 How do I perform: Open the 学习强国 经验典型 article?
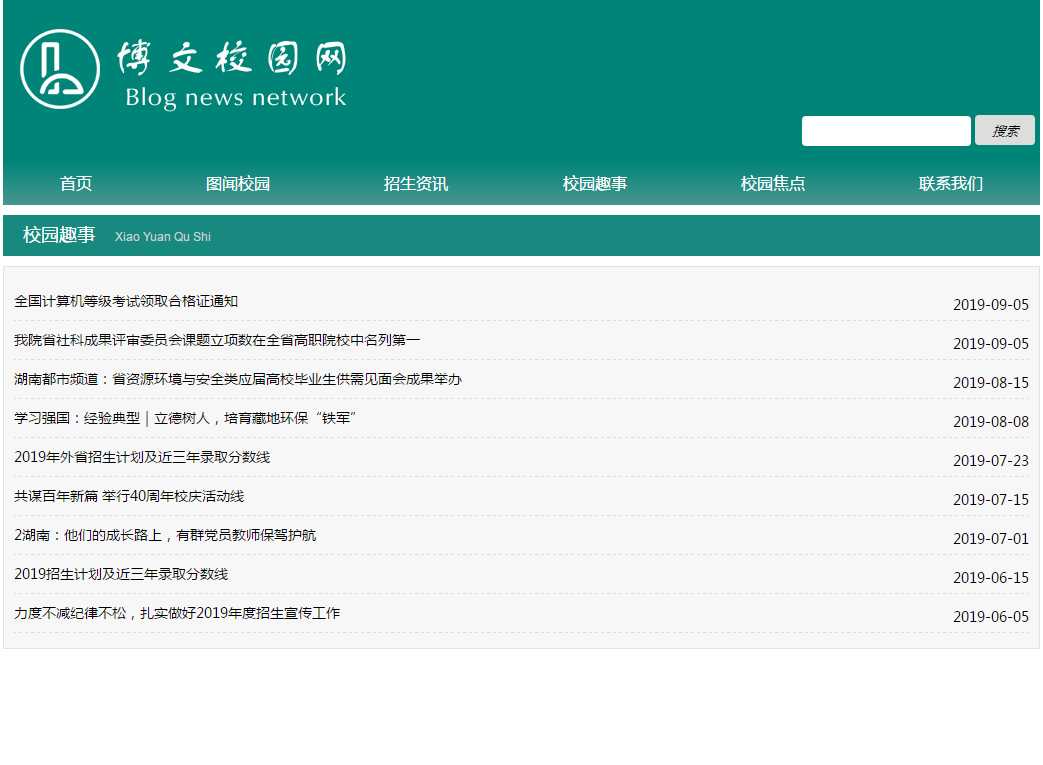pyautogui.click(x=186, y=418)
